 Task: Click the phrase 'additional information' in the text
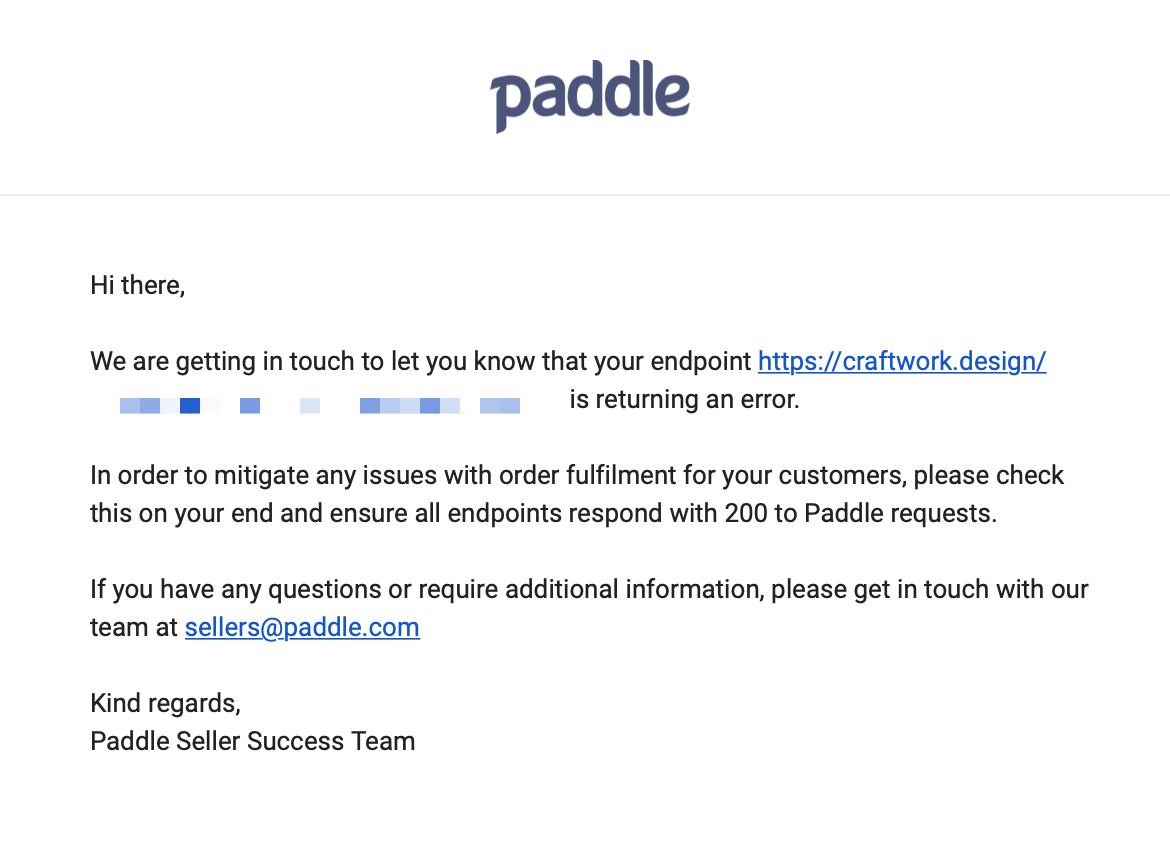pyautogui.click(x=634, y=589)
